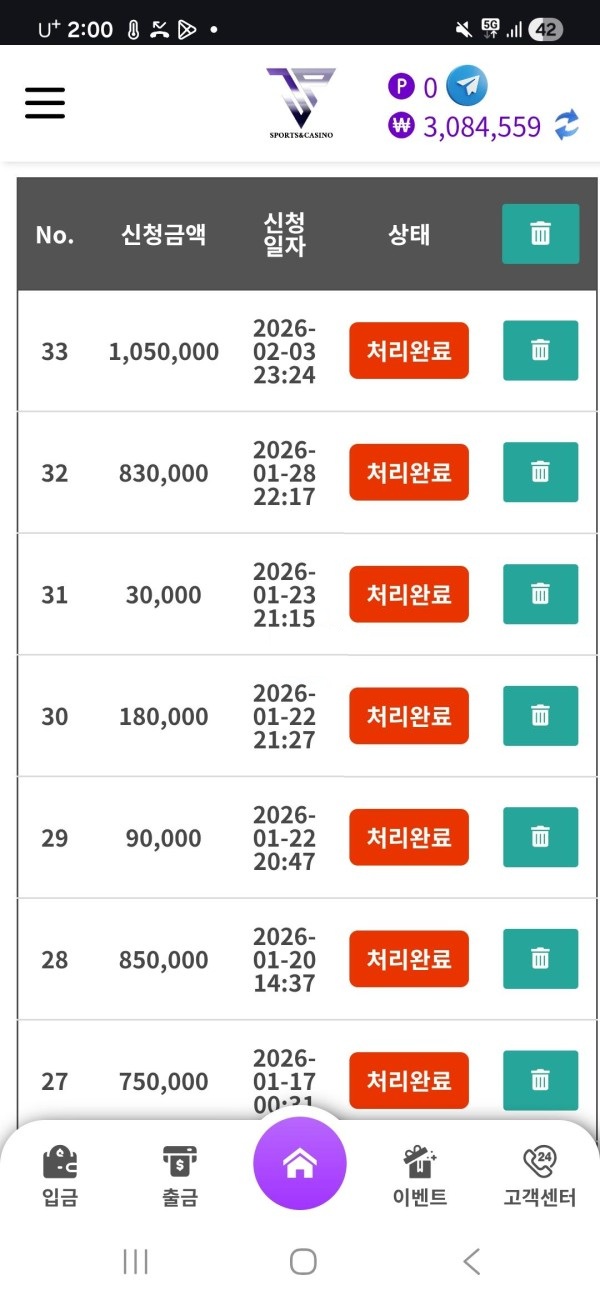This screenshot has height=1300, width=600.
Task: Tap the Sports & Casino logo
Action: click(x=300, y=102)
